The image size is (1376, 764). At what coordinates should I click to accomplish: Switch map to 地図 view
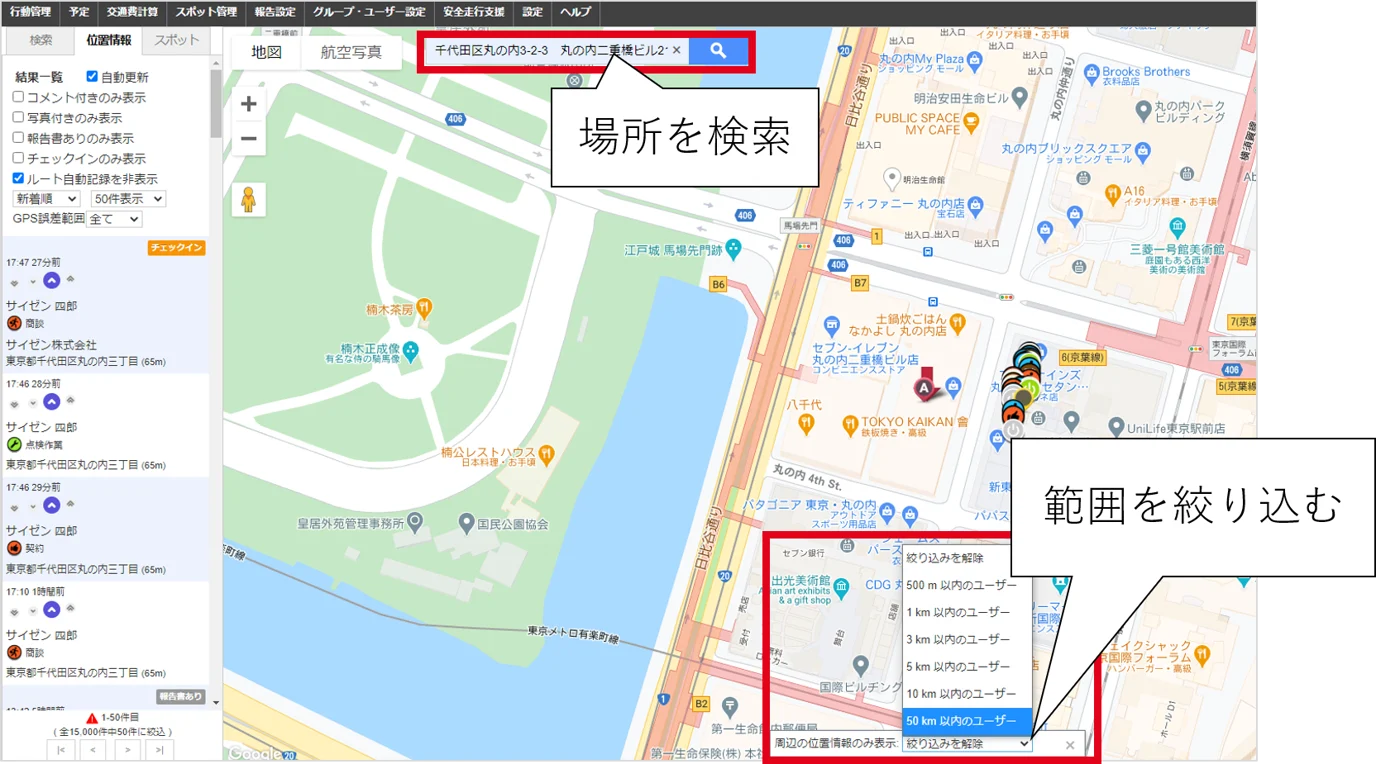[x=267, y=52]
